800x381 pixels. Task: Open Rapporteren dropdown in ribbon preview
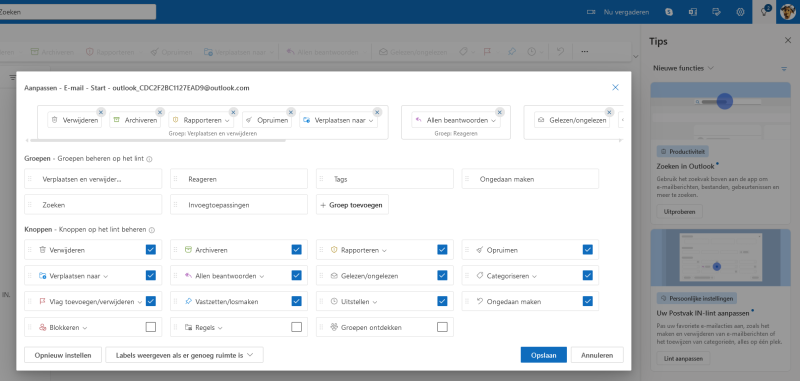(227, 121)
